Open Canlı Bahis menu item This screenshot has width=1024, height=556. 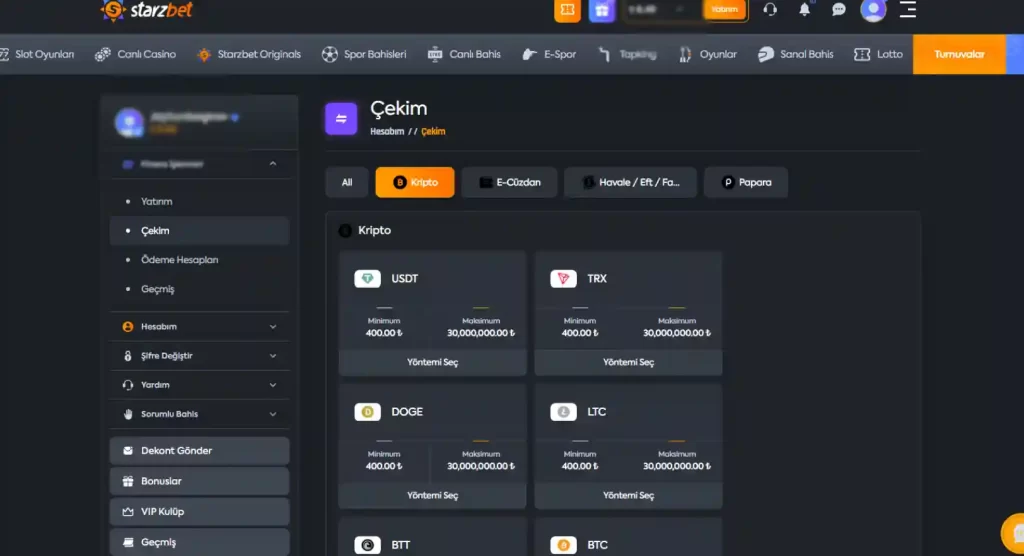pos(464,54)
